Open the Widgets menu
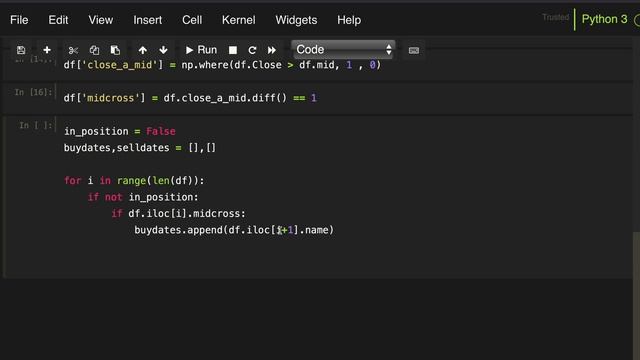This screenshot has width=640, height=360. [296, 20]
